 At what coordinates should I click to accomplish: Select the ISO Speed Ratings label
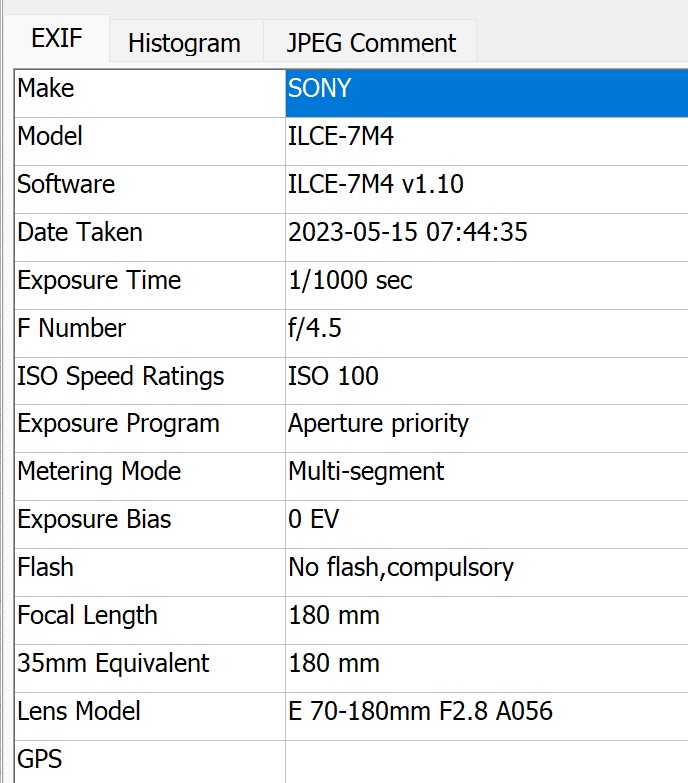[x=121, y=376]
